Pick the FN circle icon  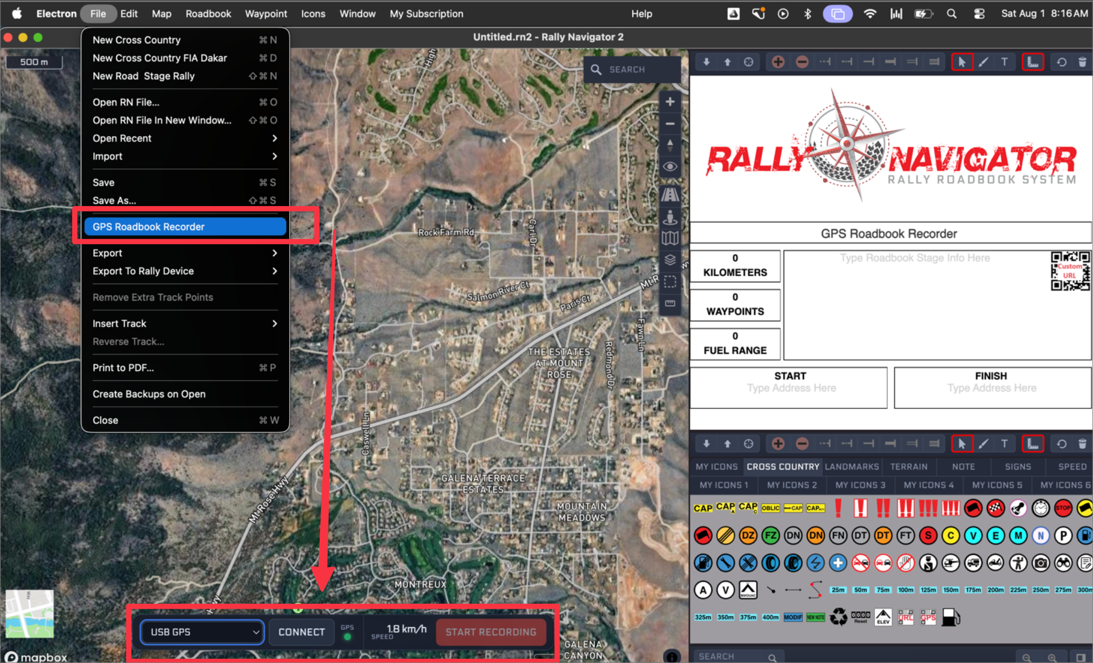(838, 535)
